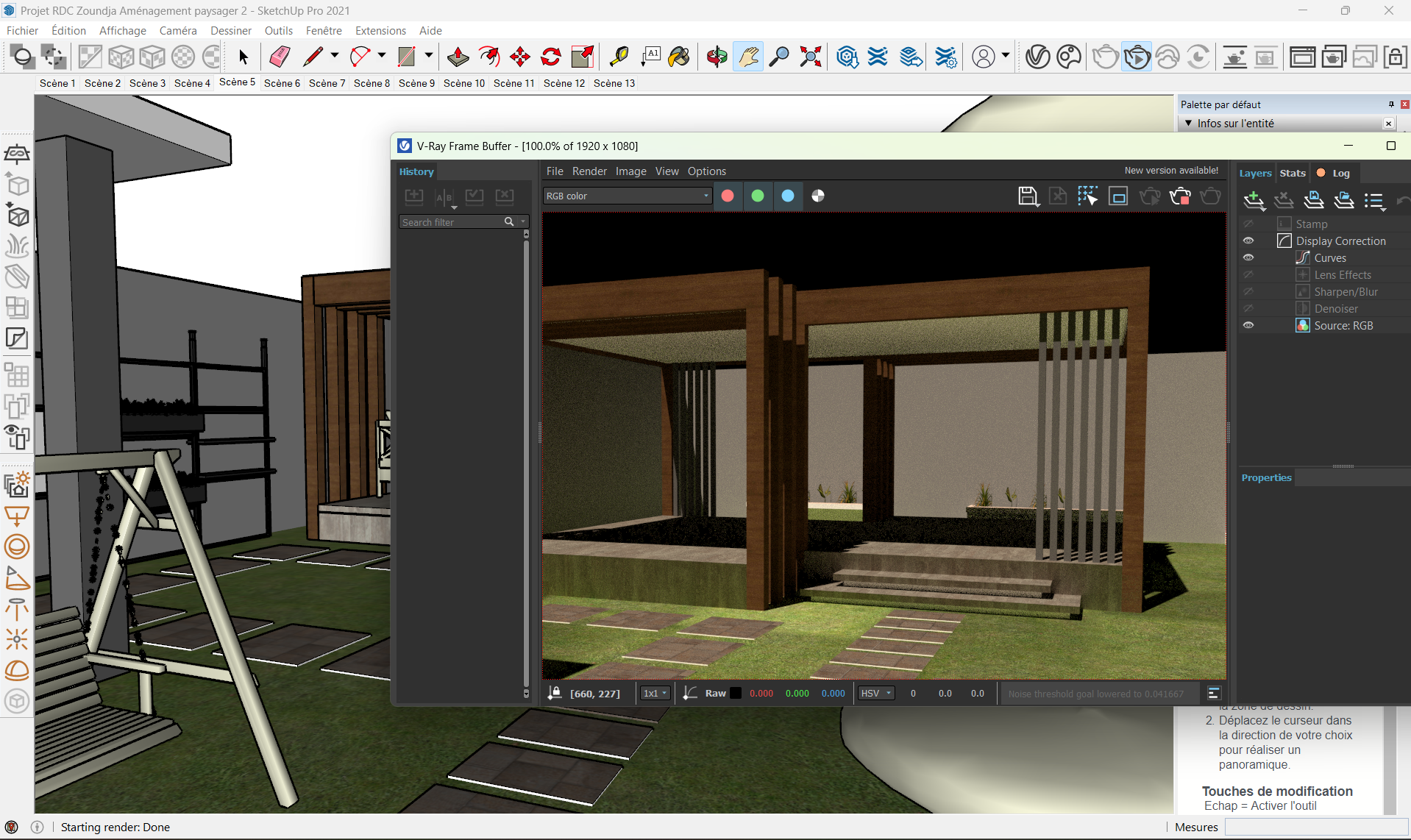Choose the Rotate tool
1411x840 pixels.
551,57
